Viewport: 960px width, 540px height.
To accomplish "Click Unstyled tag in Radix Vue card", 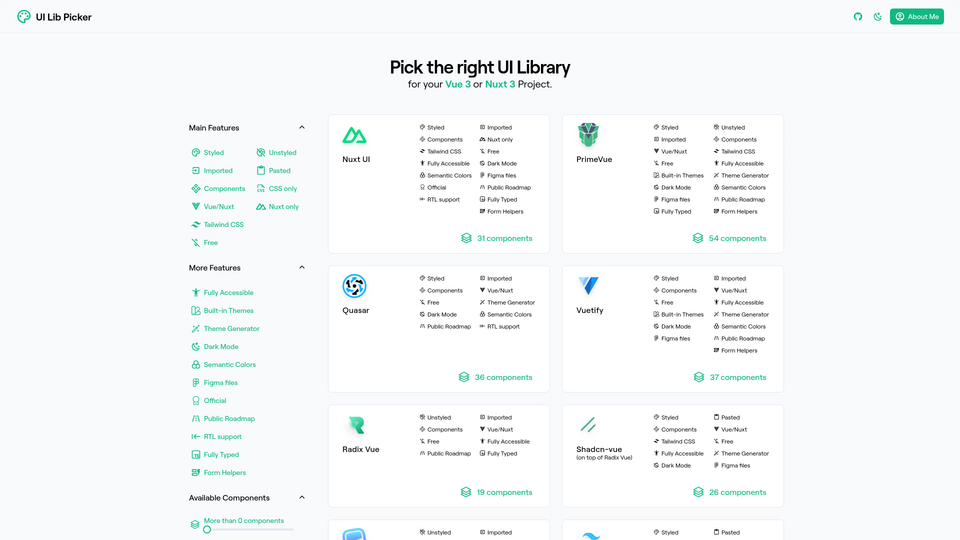I will tap(435, 418).
